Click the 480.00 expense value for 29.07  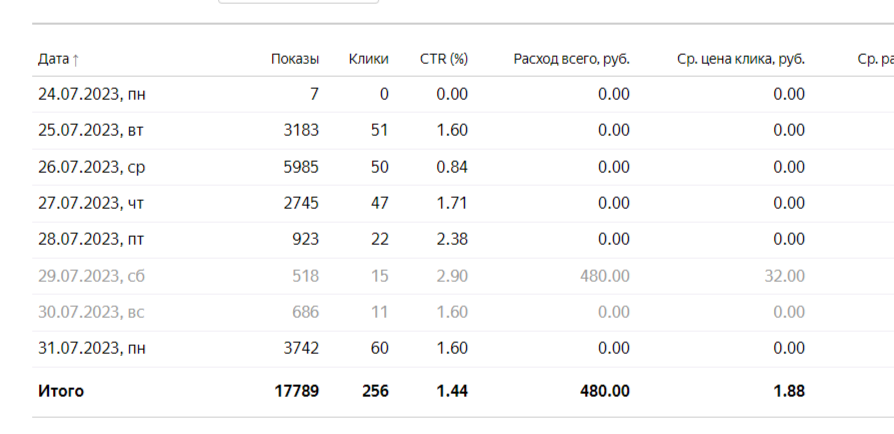604,276
